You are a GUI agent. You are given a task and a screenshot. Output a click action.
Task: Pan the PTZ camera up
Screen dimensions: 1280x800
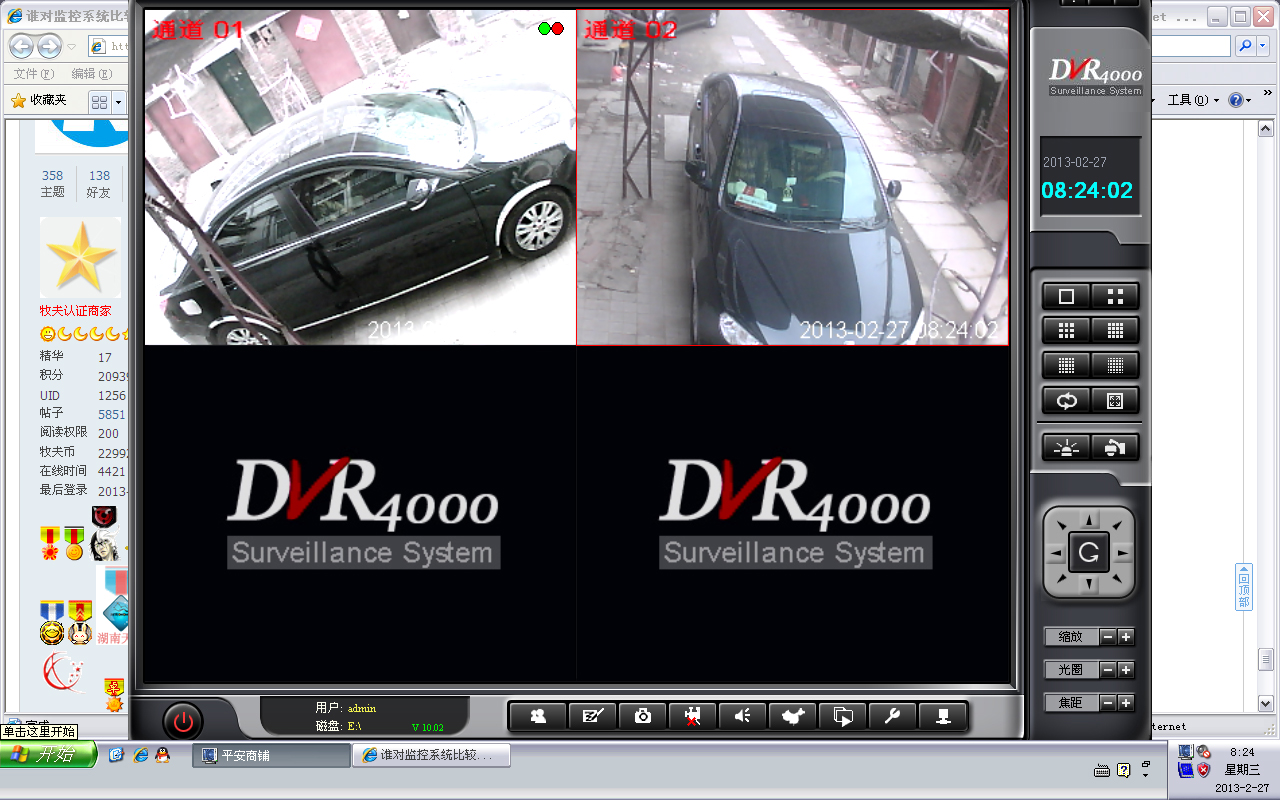click(1089, 520)
